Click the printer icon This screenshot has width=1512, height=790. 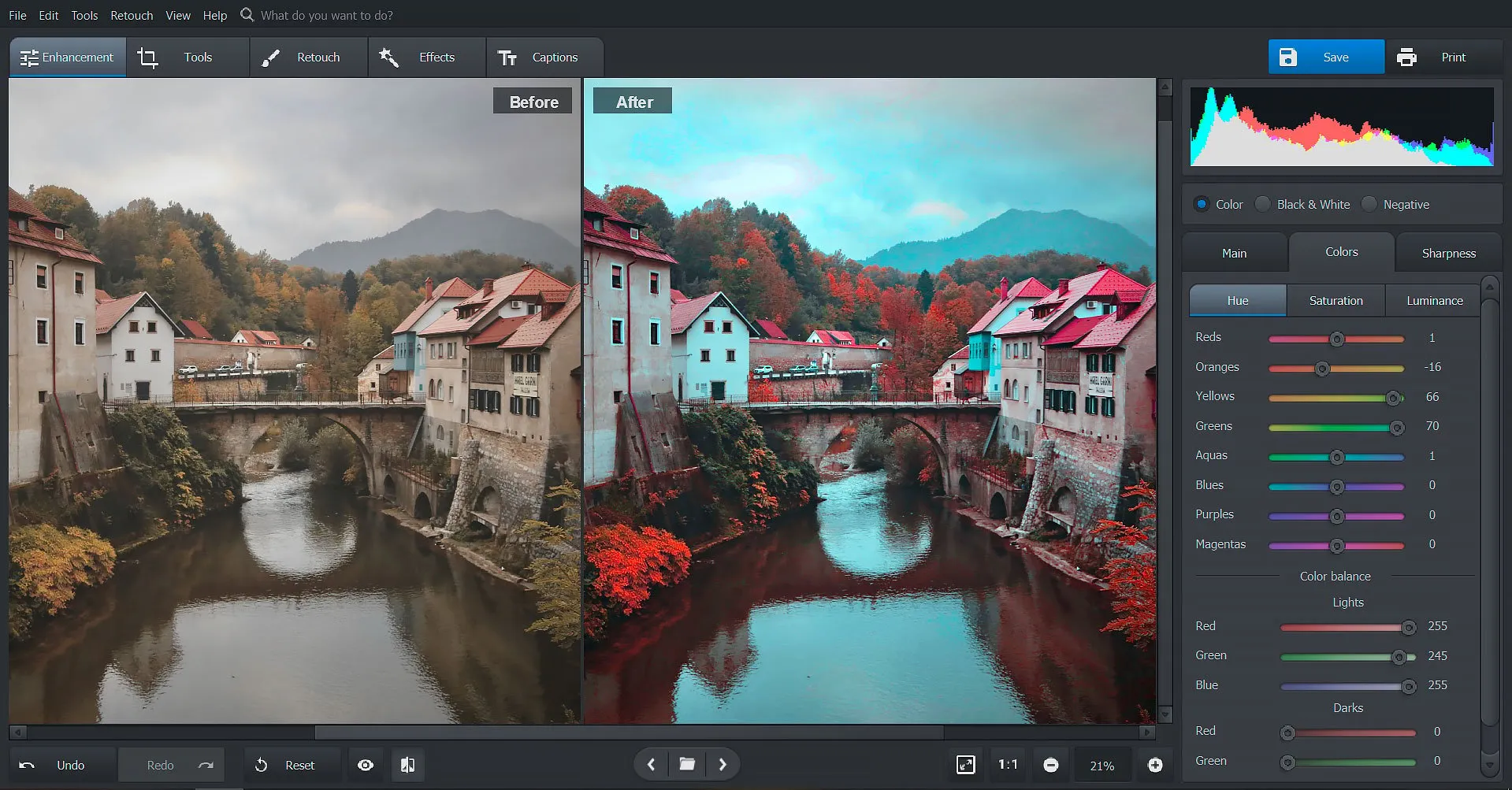pos(1406,57)
